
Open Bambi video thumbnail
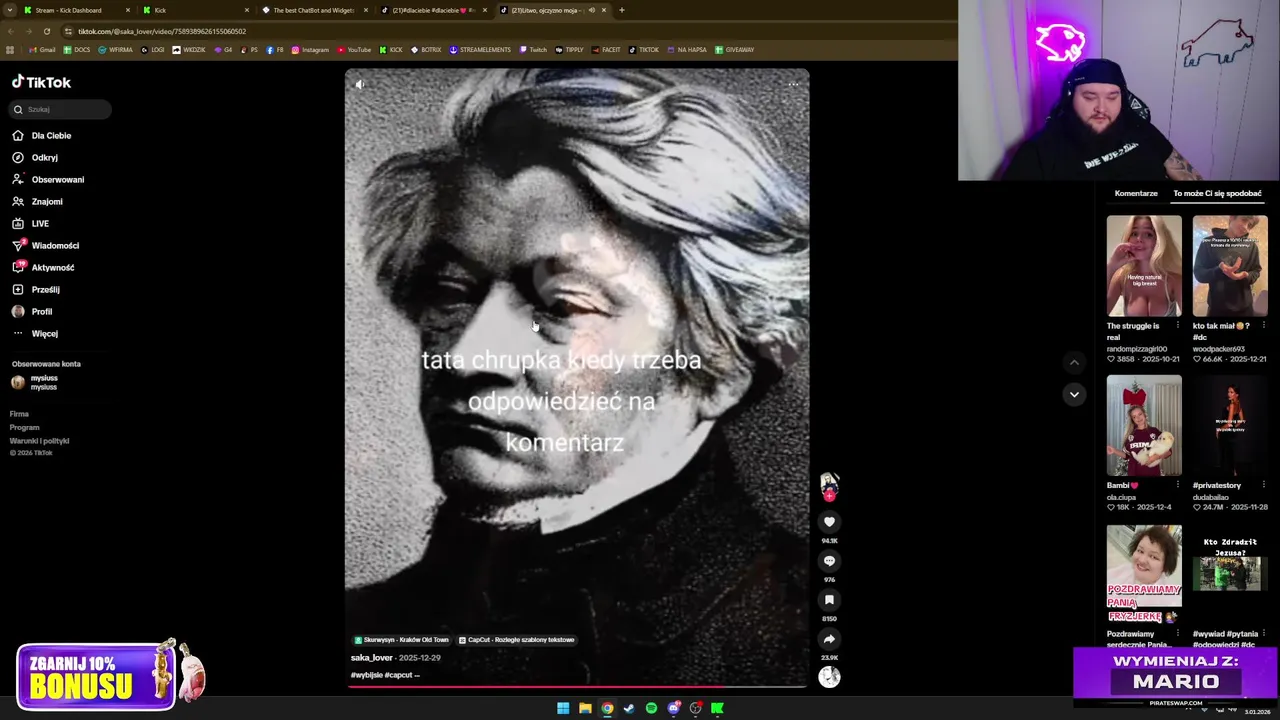(x=1144, y=425)
